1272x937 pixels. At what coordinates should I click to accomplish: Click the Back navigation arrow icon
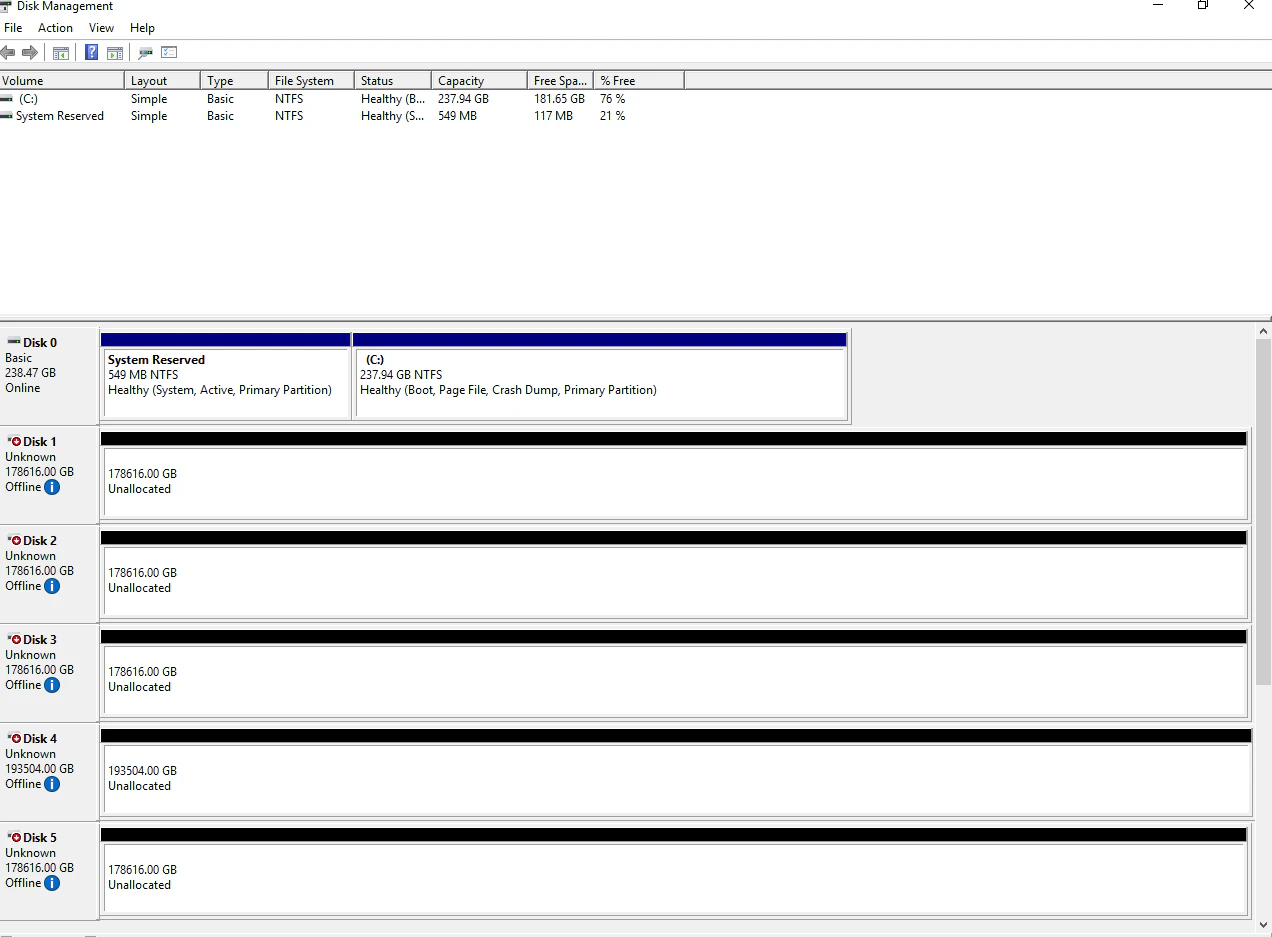(x=8, y=52)
